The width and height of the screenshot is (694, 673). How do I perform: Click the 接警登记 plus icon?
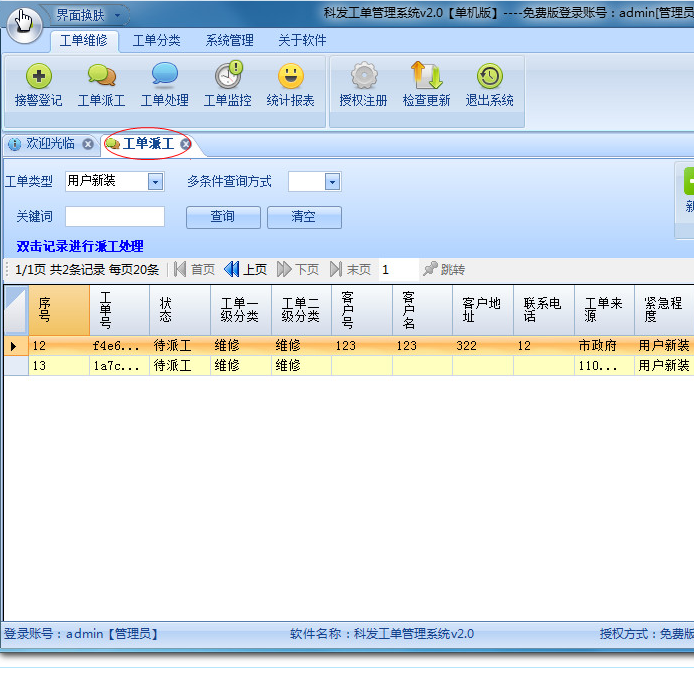click(38, 77)
